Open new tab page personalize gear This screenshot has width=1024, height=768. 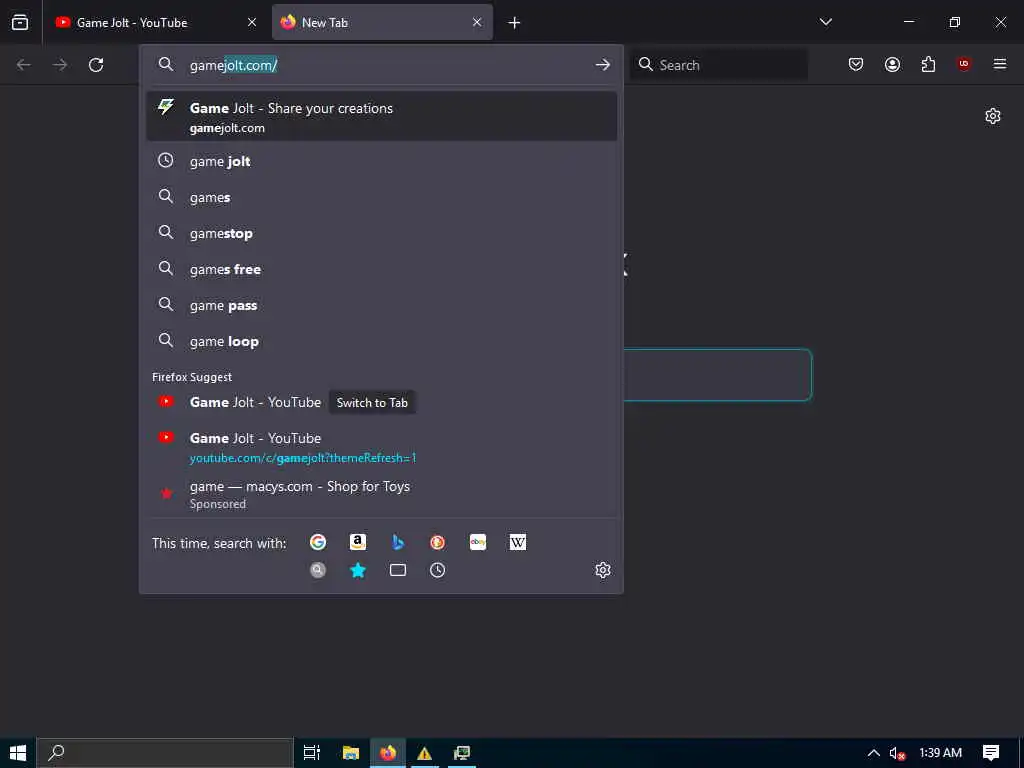(x=993, y=116)
